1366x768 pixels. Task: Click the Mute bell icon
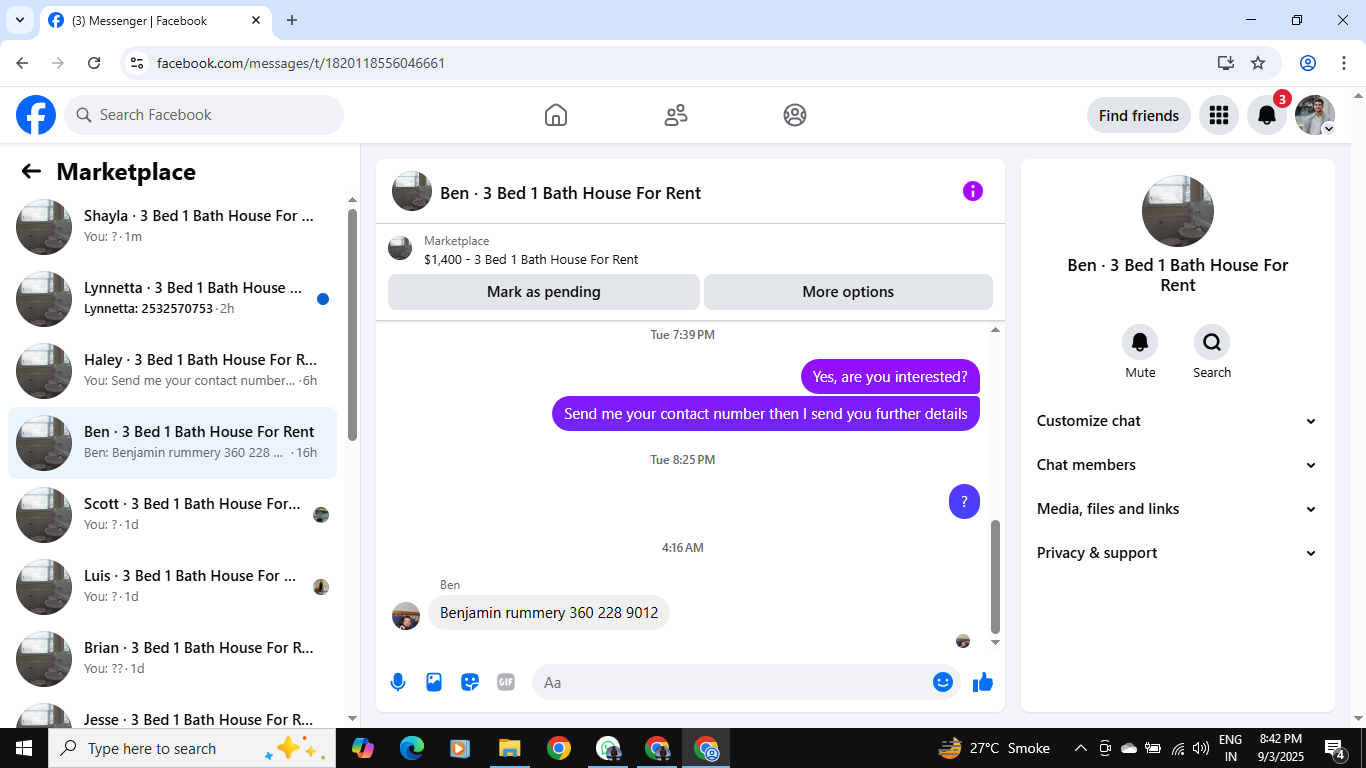click(x=1140, y=342)
